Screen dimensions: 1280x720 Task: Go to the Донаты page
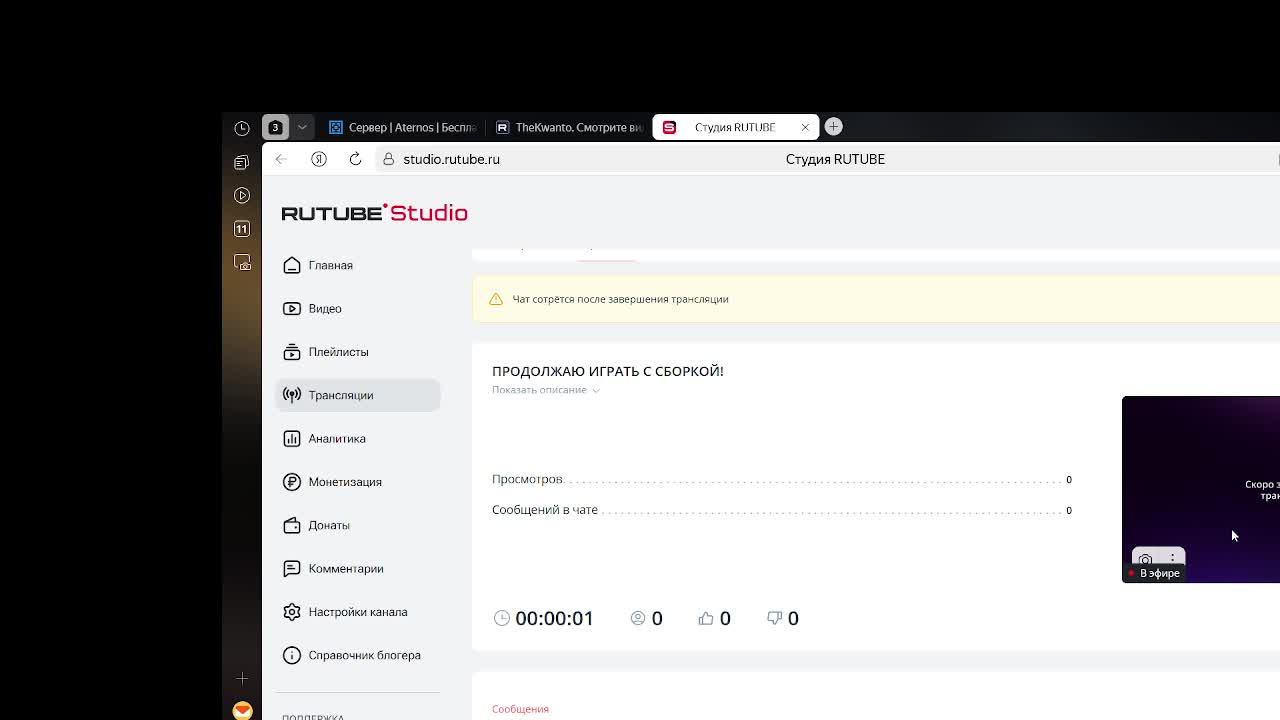point(357,525)
